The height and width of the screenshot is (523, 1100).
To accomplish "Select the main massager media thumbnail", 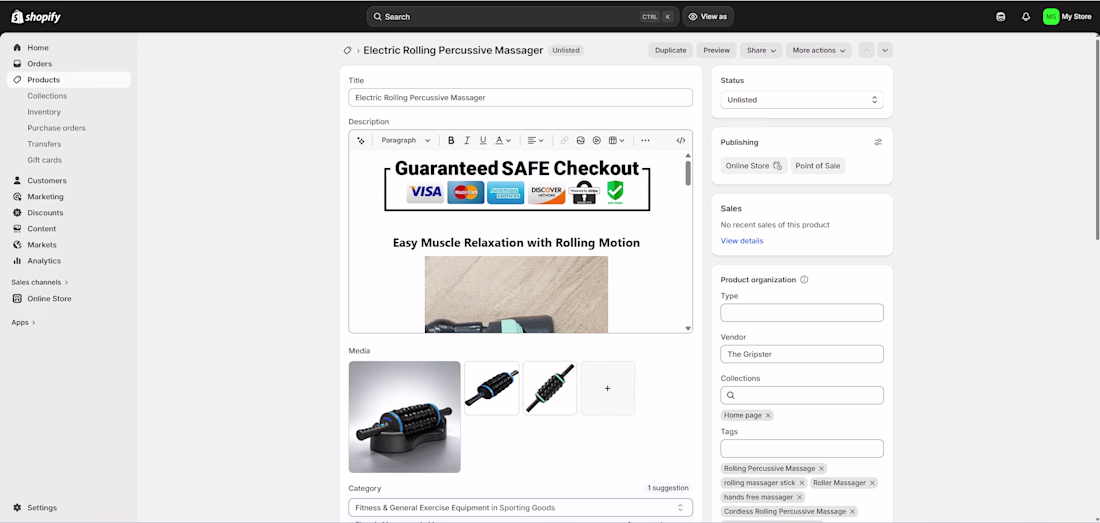I will (405, 417).
